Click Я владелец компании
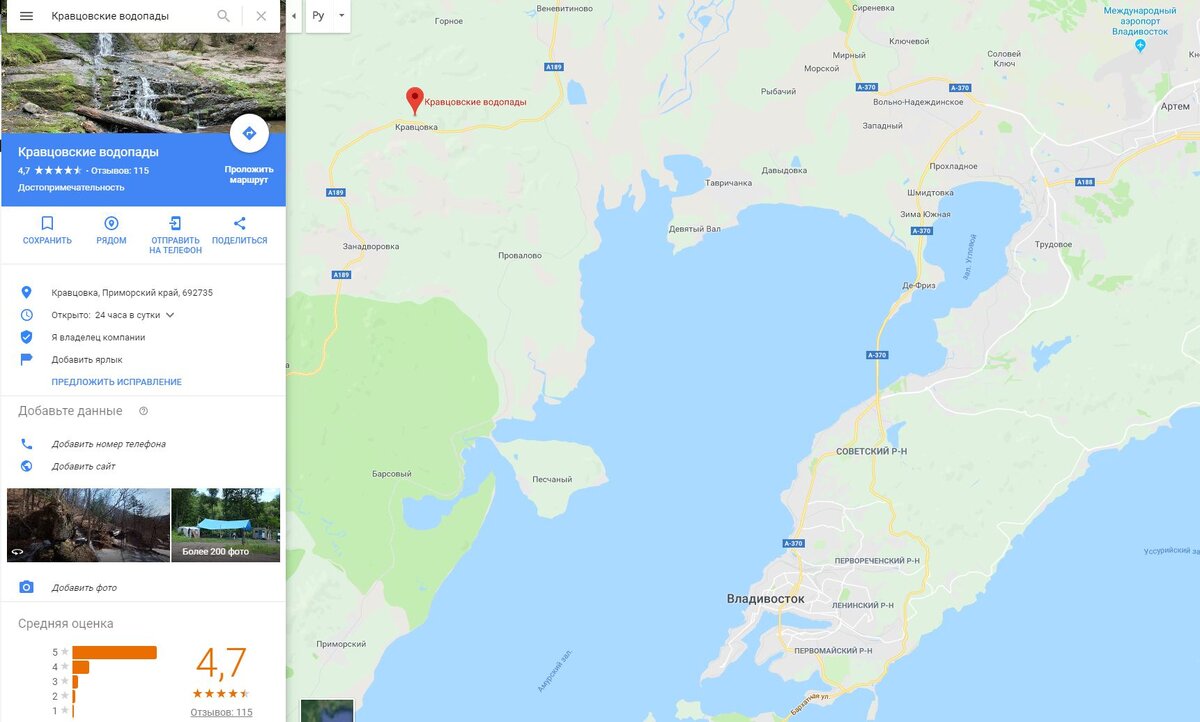This screenshot has height=722, width=1200. (98, 337)
